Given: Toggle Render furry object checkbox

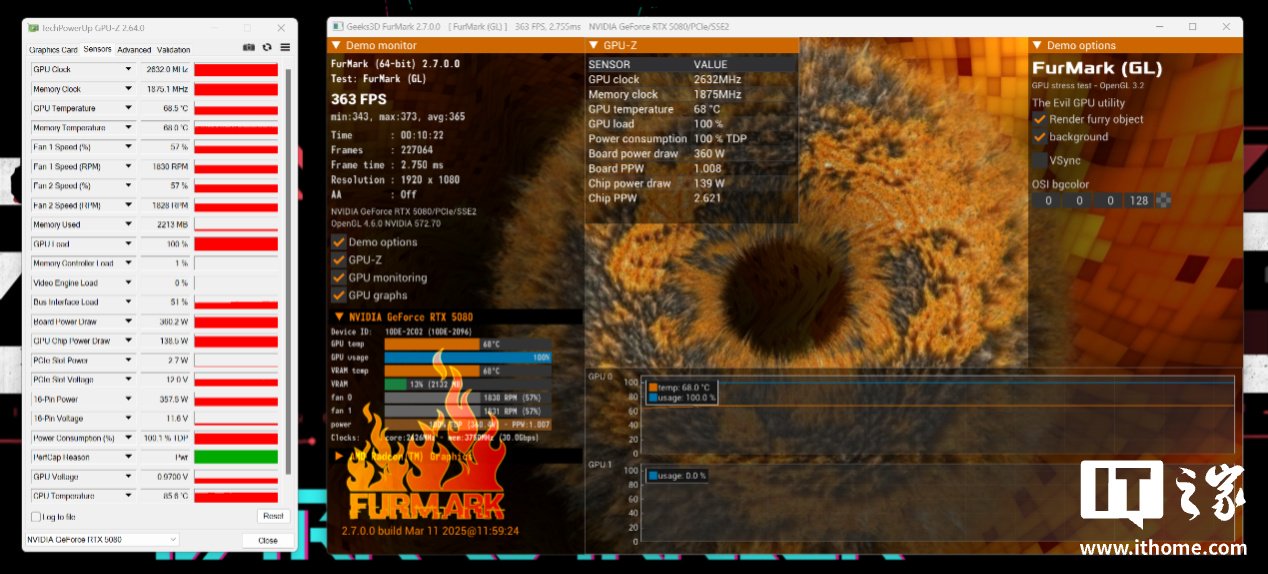Looking at the screenshot, I should (1040, 119).
